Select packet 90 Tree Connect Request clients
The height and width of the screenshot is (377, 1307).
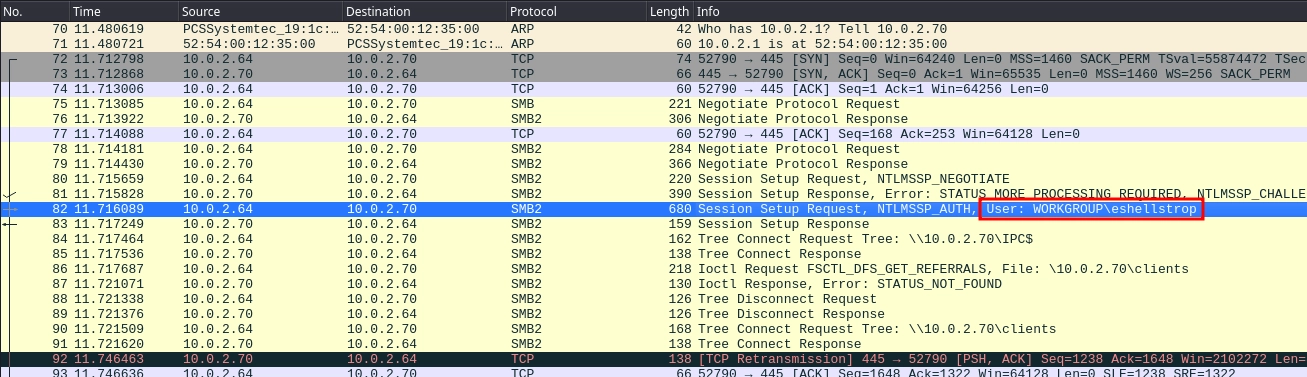click(653, 329)
